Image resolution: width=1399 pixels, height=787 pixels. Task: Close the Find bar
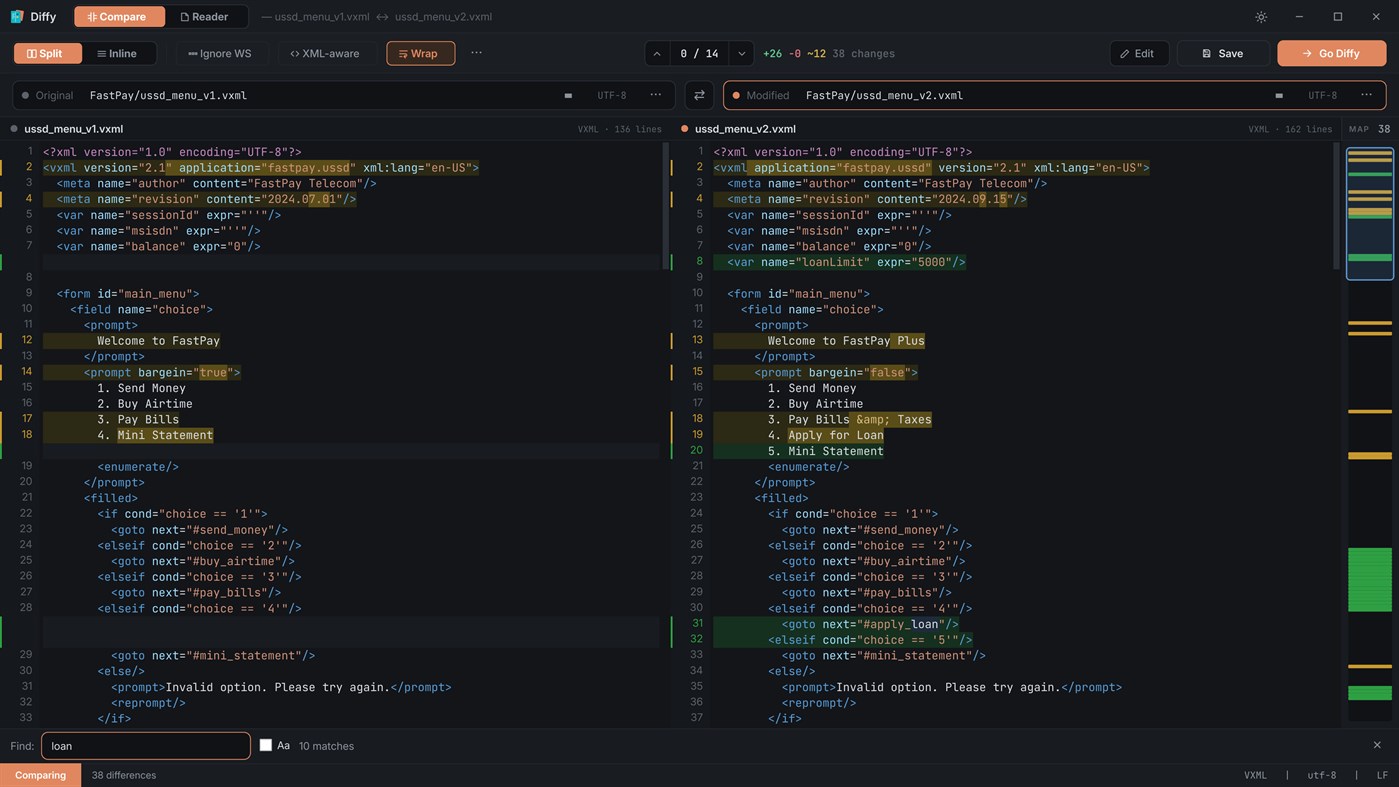[1377, 745]
